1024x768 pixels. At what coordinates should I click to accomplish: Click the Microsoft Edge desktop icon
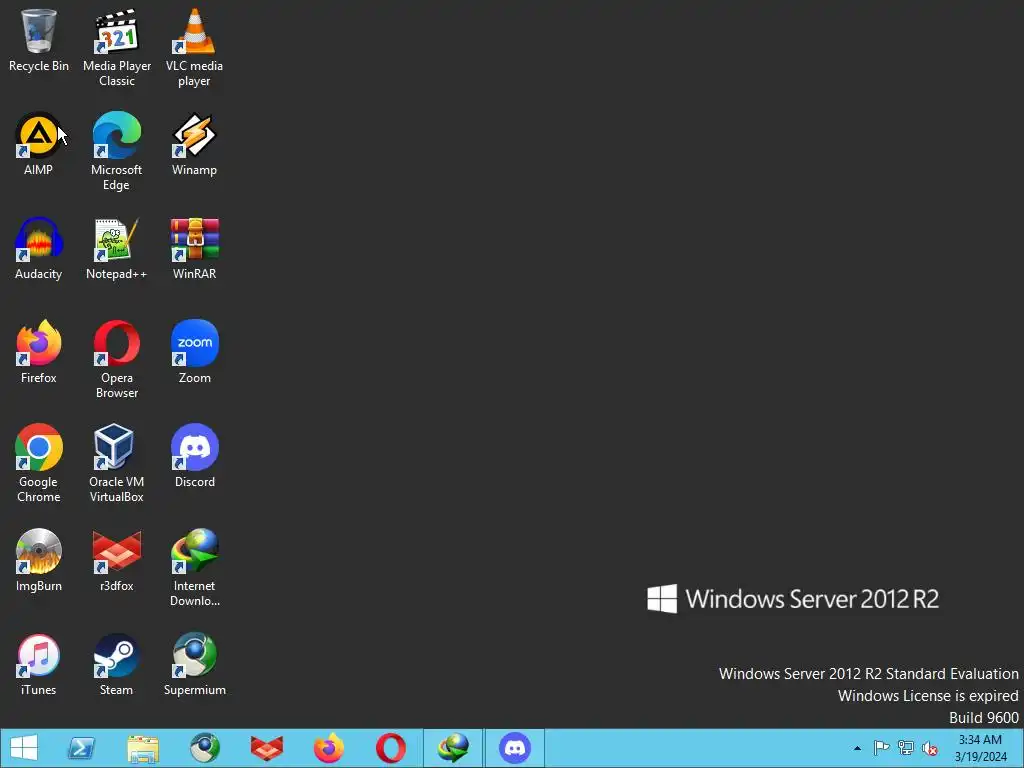(117, 151)
